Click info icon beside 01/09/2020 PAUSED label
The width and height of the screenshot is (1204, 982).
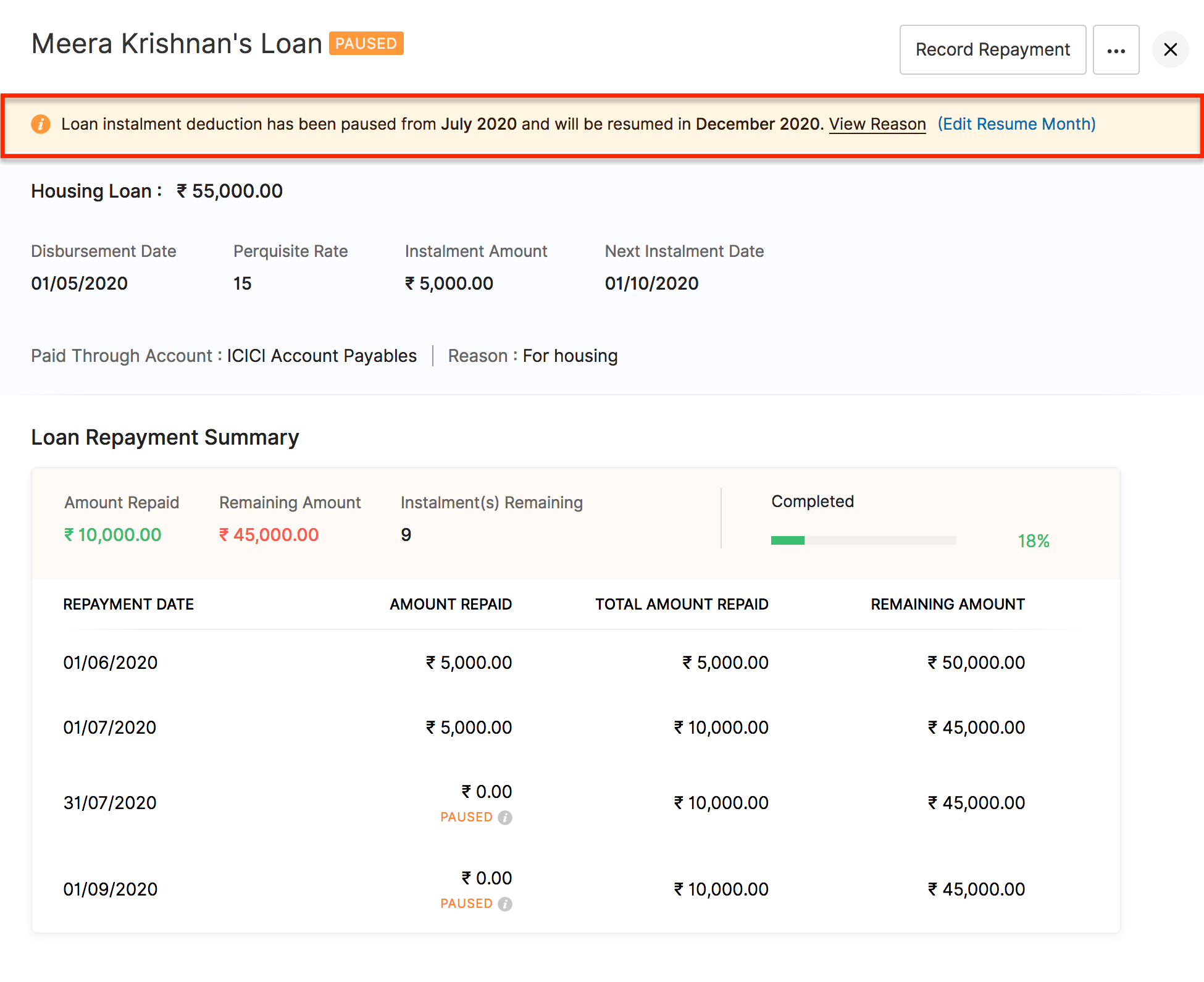click(x=505, y=904)
